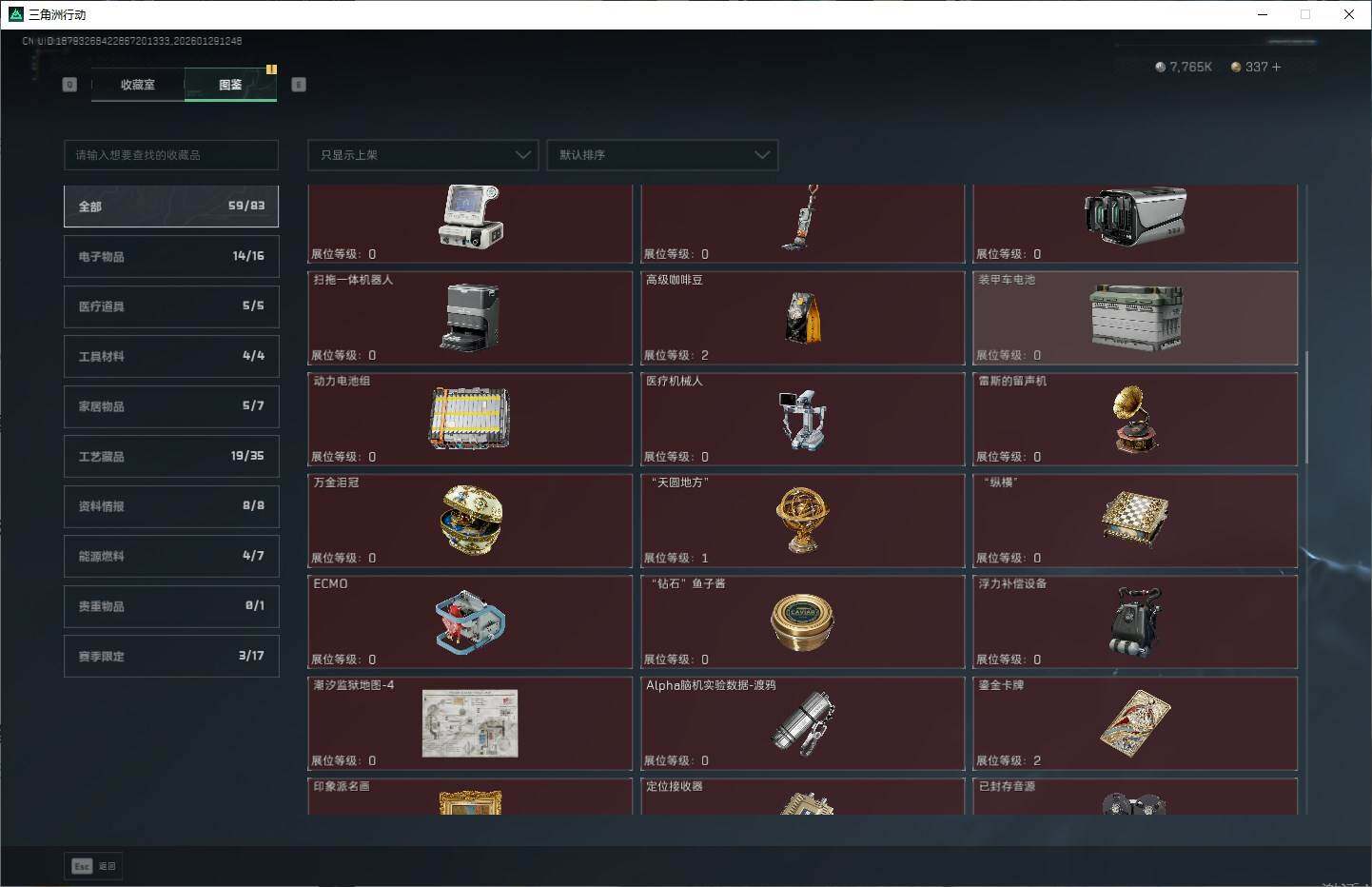Select the 鎏金卡牌 gilded card item
The height and width of the screenshot is (887, 1372).
pyautogui.click(x=1135, y=723)
